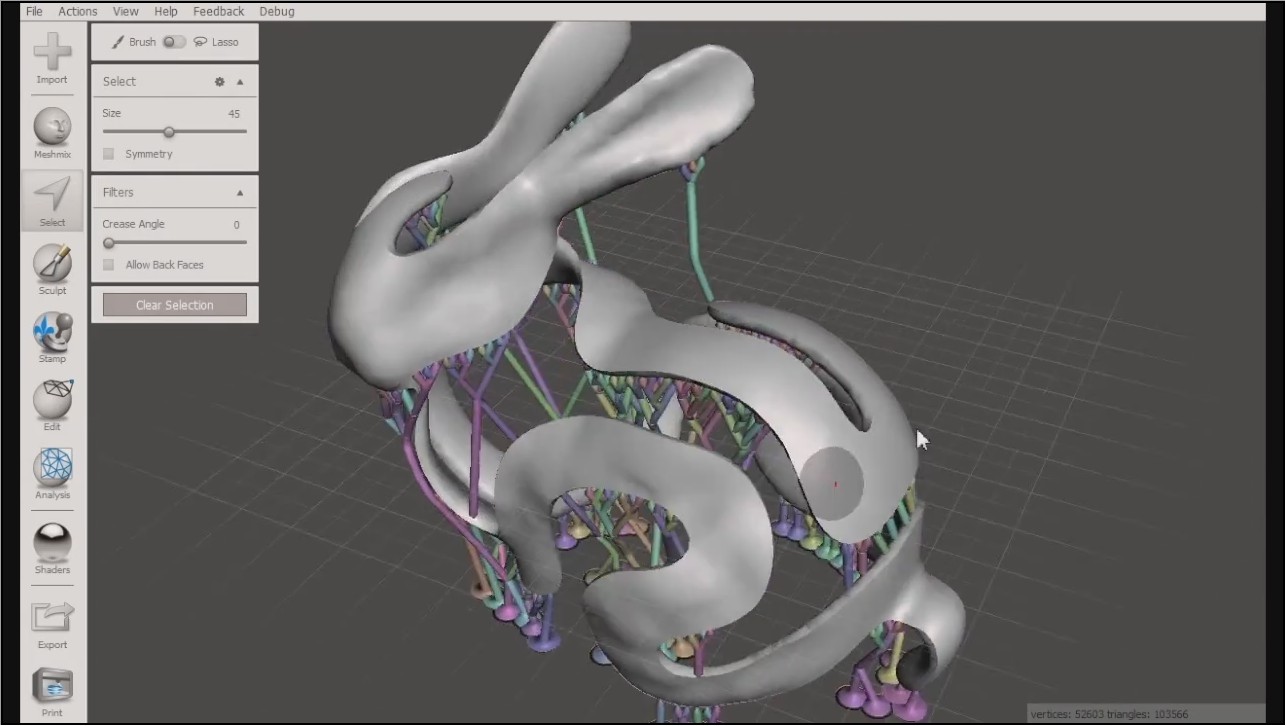1286x726 pixels.
Task: Open the File menu
Action: click(34, 11)
